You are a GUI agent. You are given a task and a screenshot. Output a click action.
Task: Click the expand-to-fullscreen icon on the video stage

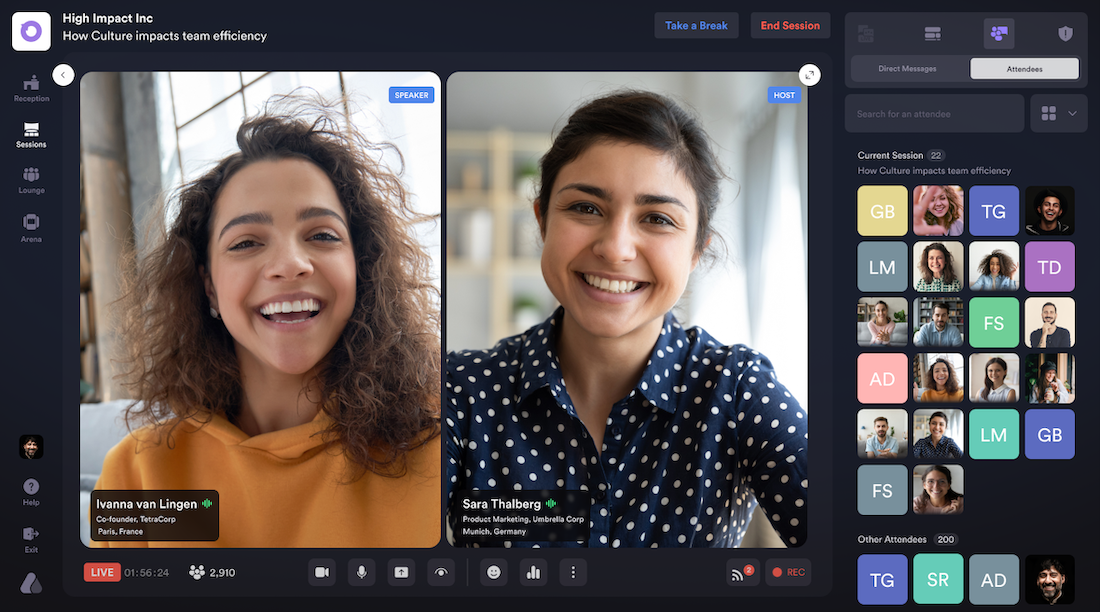pos(810,75)
